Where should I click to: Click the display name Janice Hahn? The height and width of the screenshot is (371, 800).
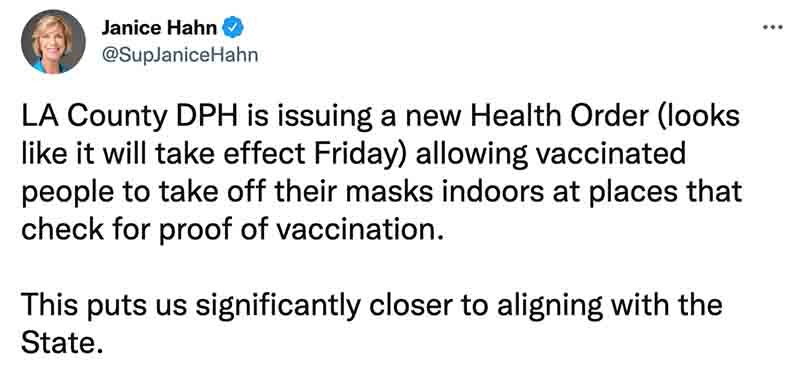click(x=159, y=28)
